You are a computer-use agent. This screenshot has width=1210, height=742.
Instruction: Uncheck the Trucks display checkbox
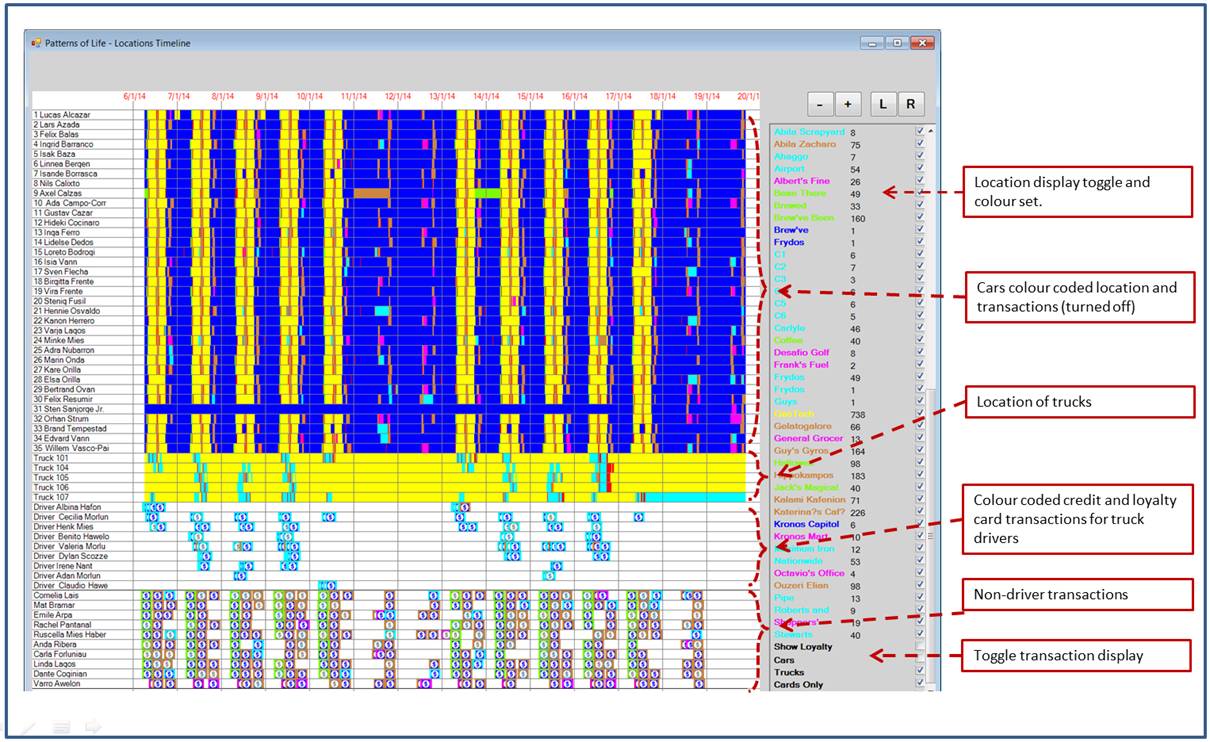(x=920, y=672)
